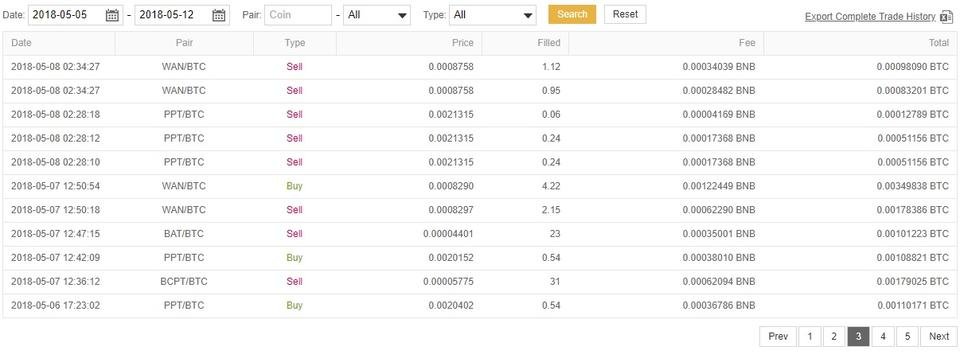Click filled amount 2.15

[551, 210]
